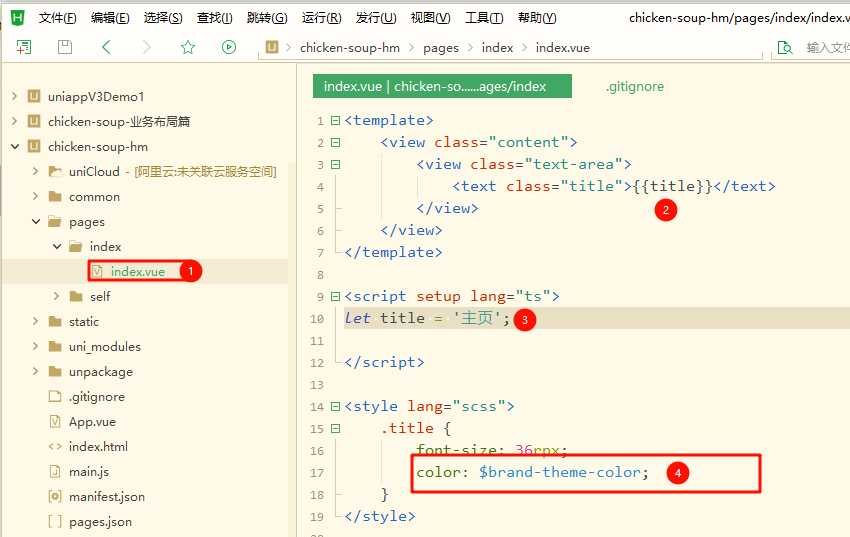Open the 运行(R) menu
Screen dimensions: 850x537
coord(321,18)
